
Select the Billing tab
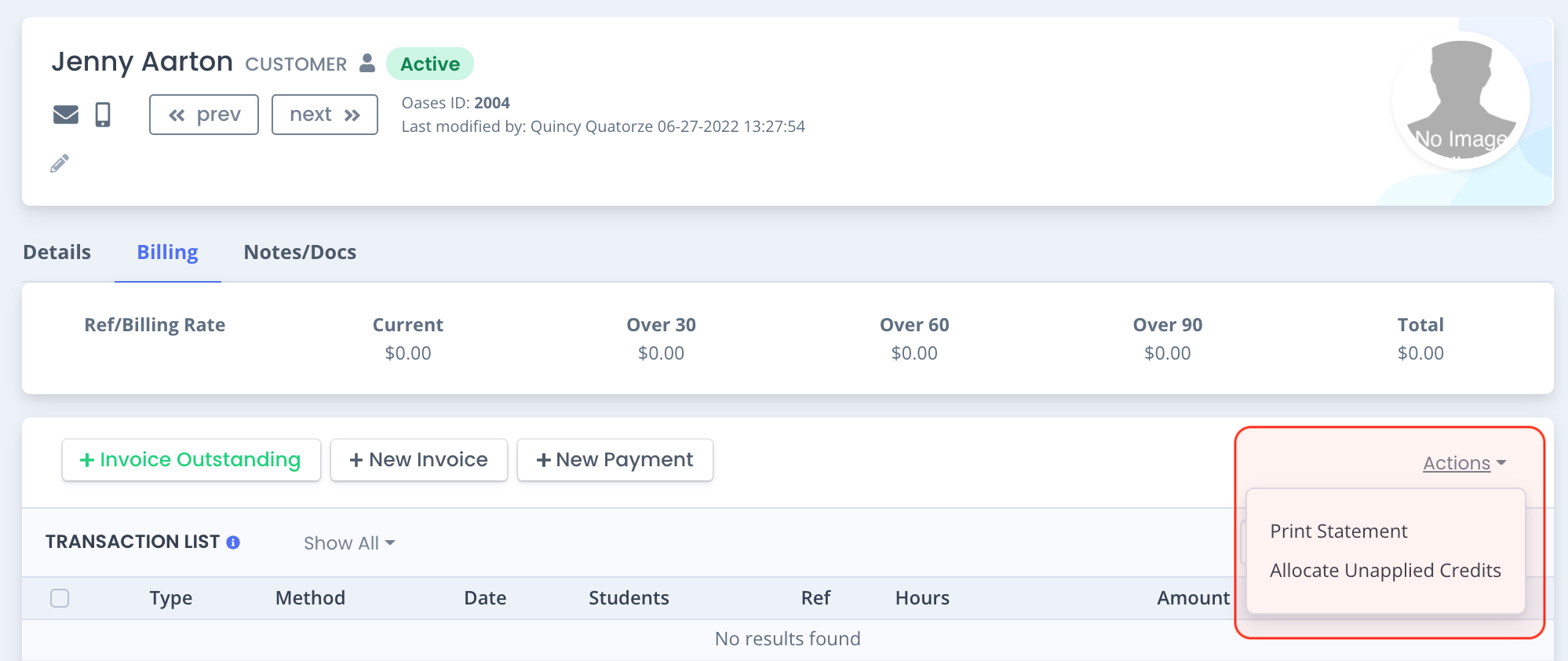click(167, 252)
